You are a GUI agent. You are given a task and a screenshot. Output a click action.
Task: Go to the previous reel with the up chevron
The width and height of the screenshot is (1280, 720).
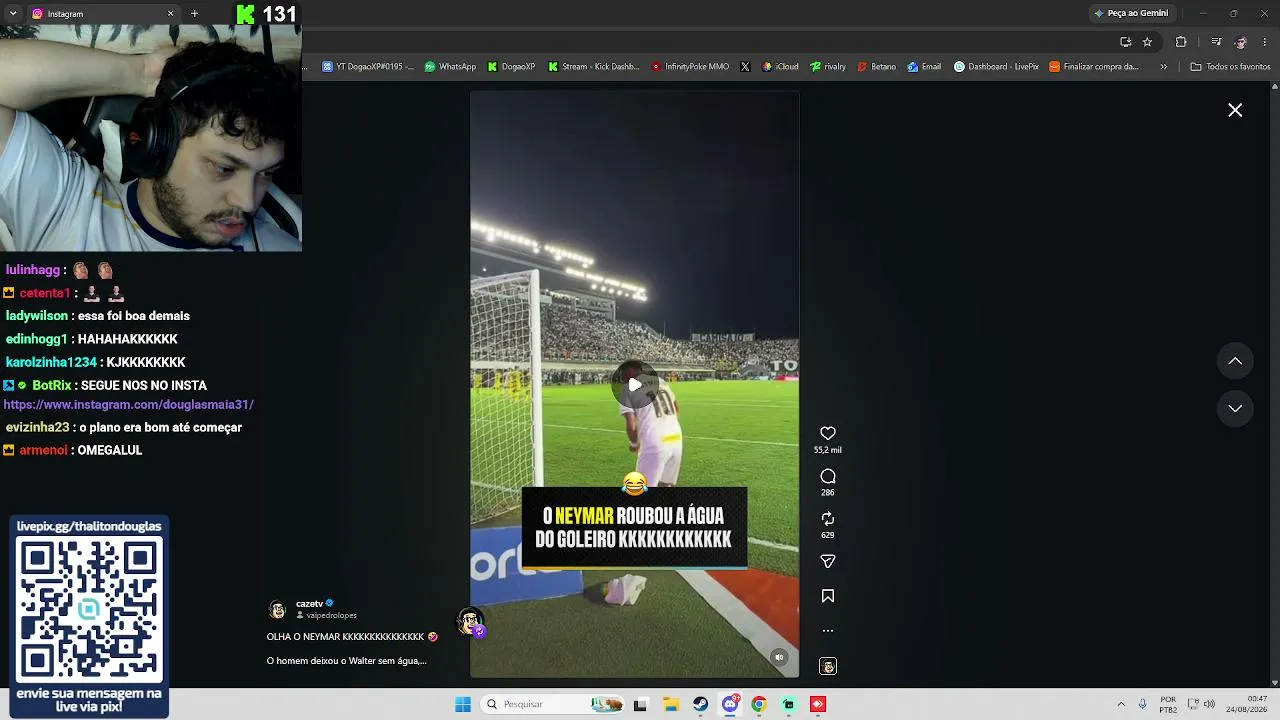tap(1235, 361)
